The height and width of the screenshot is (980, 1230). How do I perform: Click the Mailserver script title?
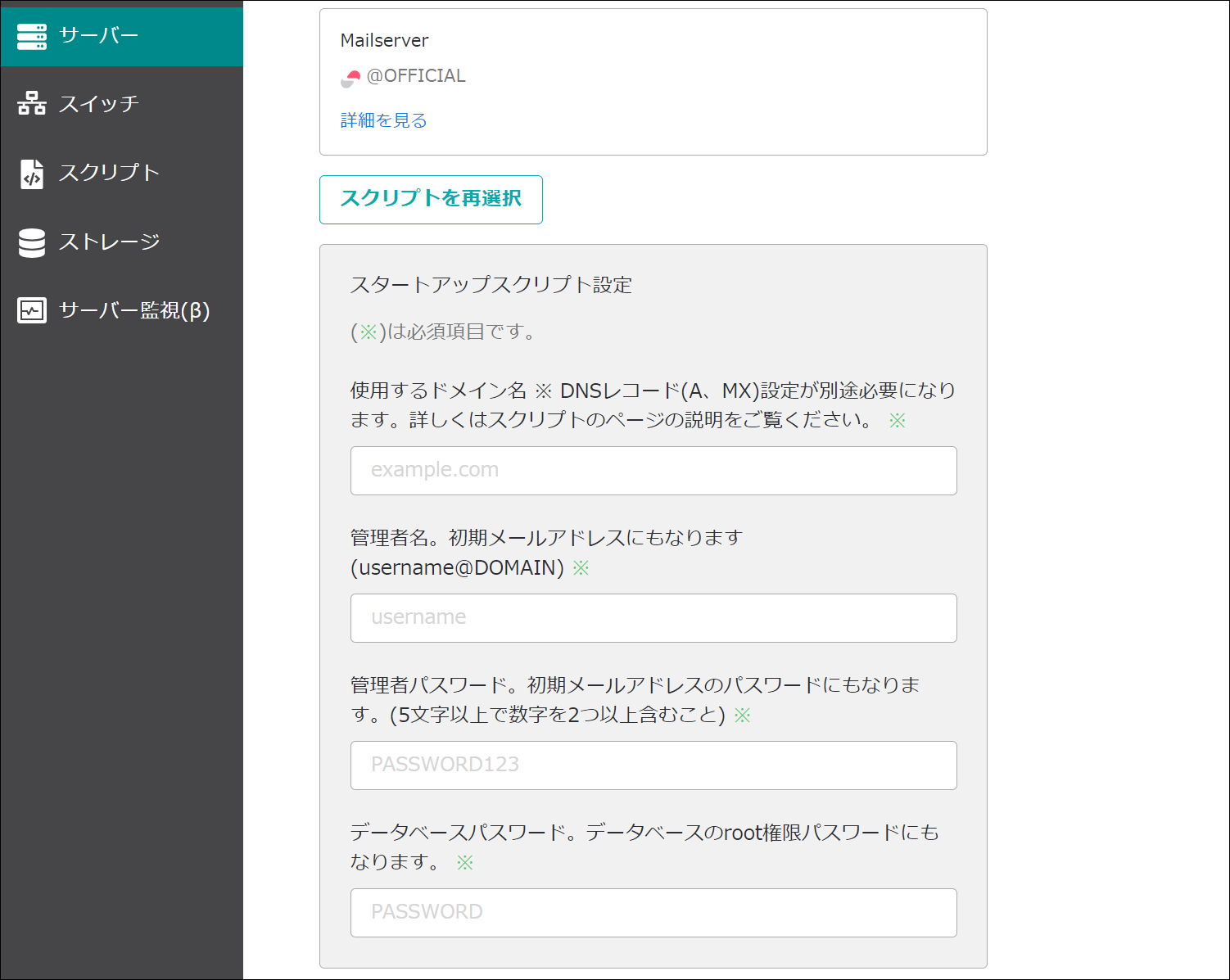384,40
